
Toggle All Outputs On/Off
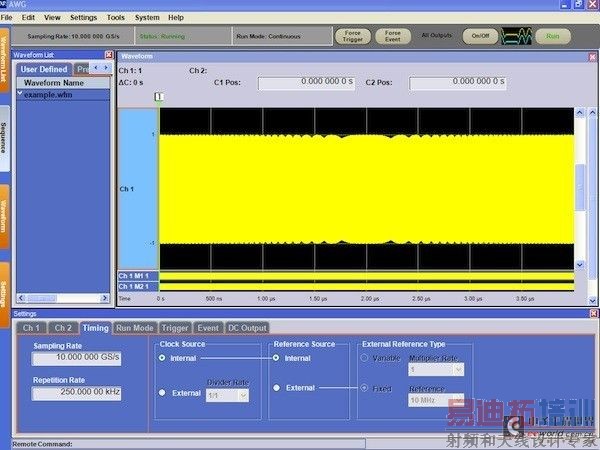click(482, 36)
